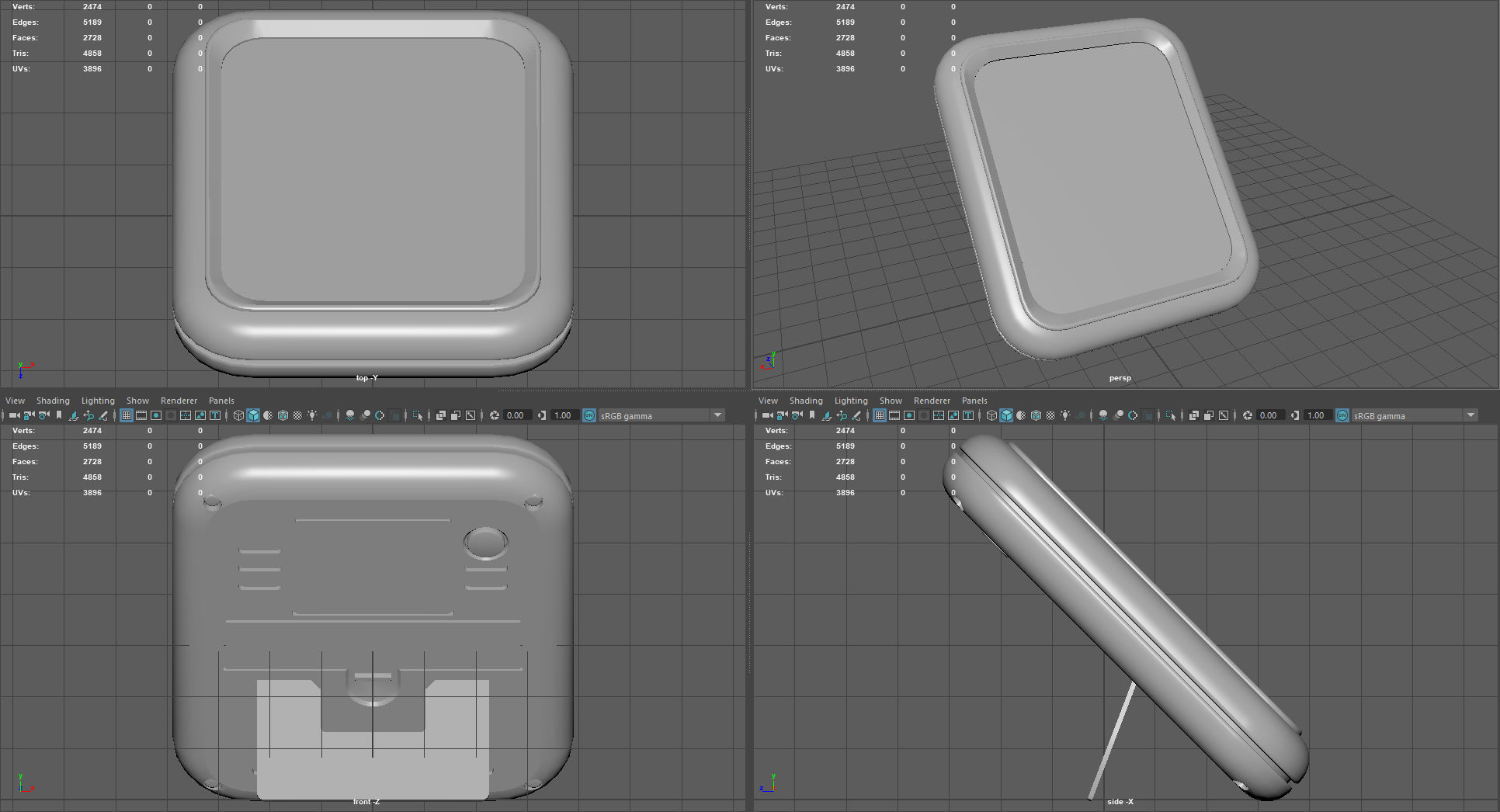Click the Bookmarks icon in side view panel

pyautogui.click(x=812, y=415)
